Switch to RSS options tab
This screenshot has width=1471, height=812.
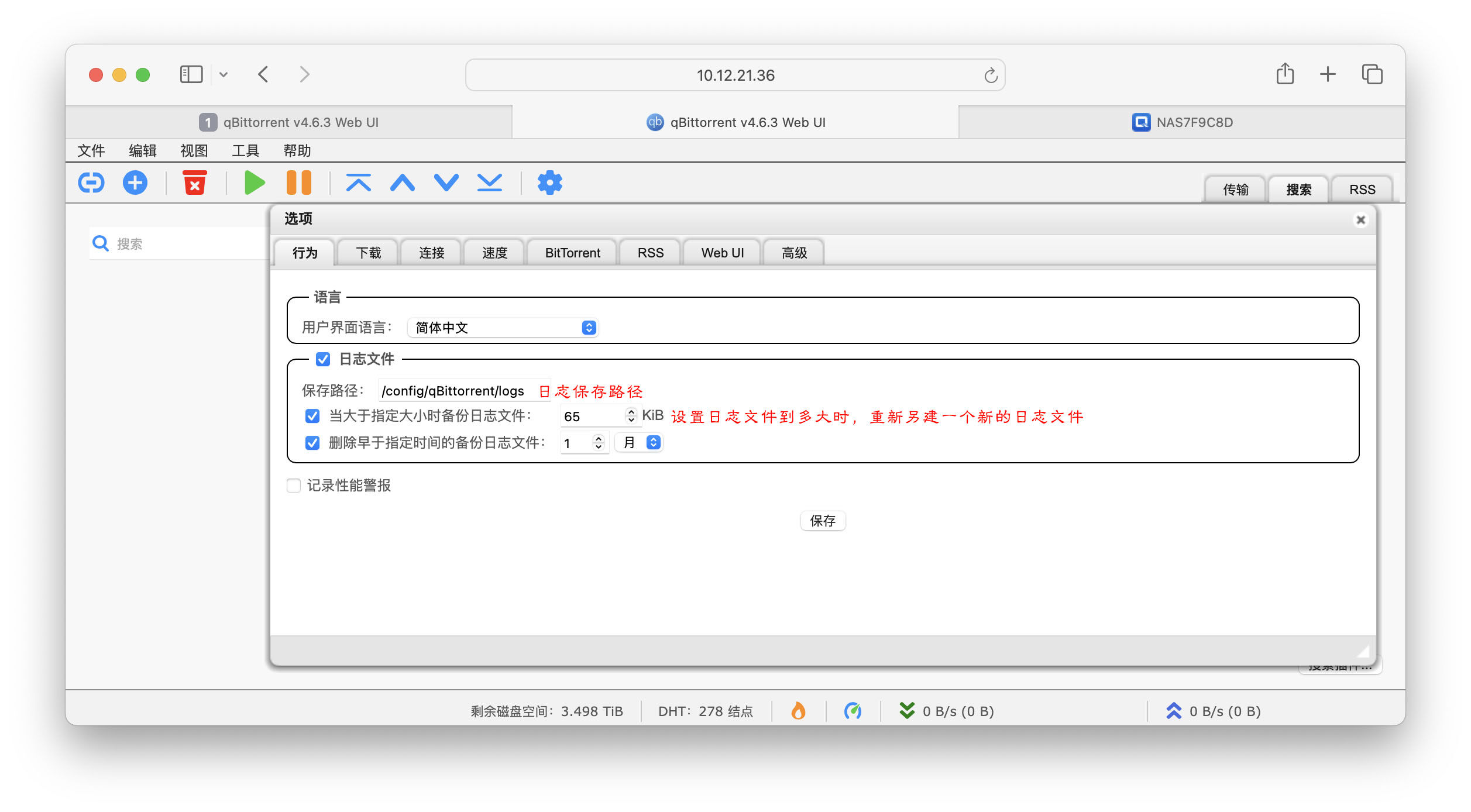[651, 253]
